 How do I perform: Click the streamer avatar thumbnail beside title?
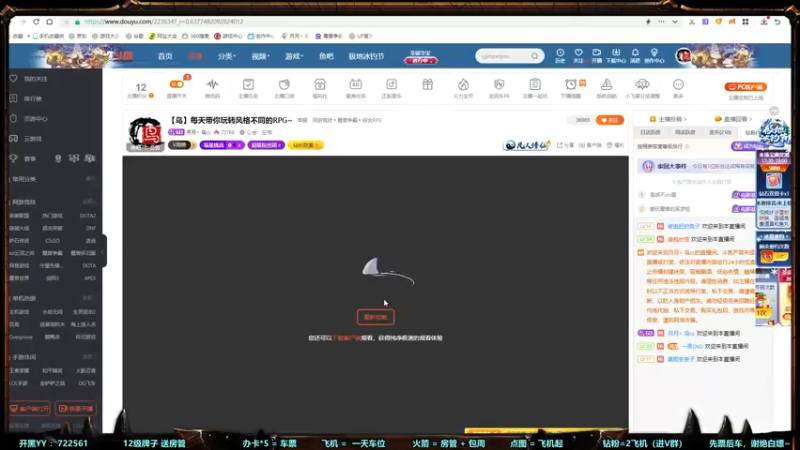coord(145,134)
